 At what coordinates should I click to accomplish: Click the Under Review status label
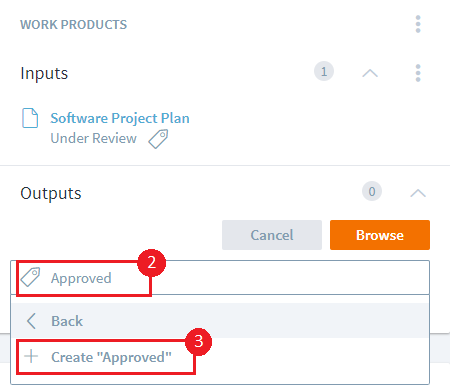click(94, 138)
